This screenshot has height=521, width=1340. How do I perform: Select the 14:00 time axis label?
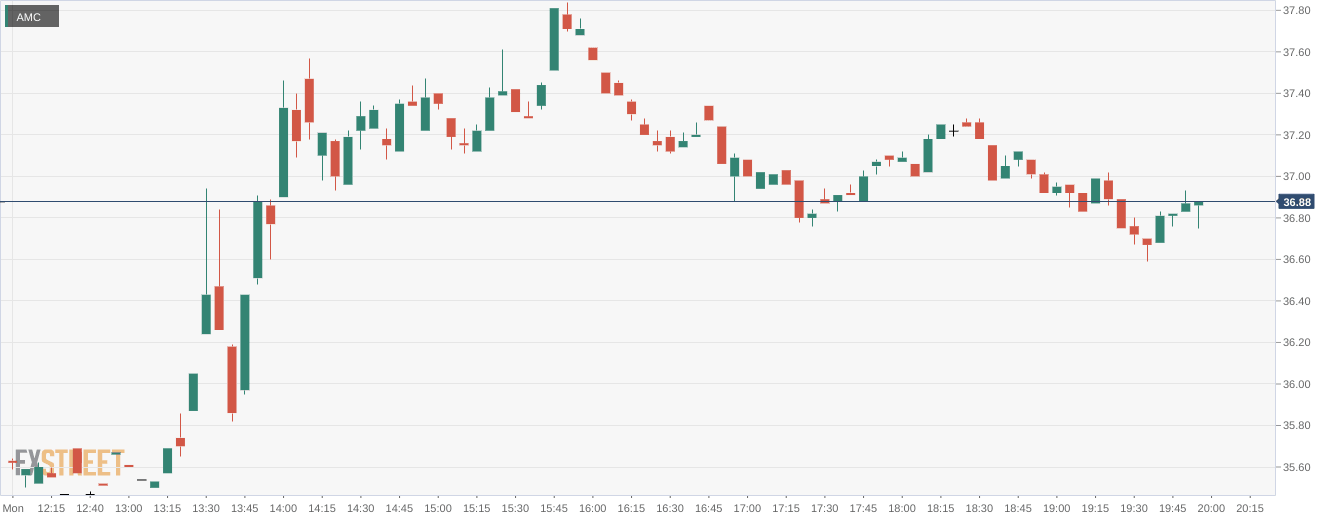click(x=284, y=508)
